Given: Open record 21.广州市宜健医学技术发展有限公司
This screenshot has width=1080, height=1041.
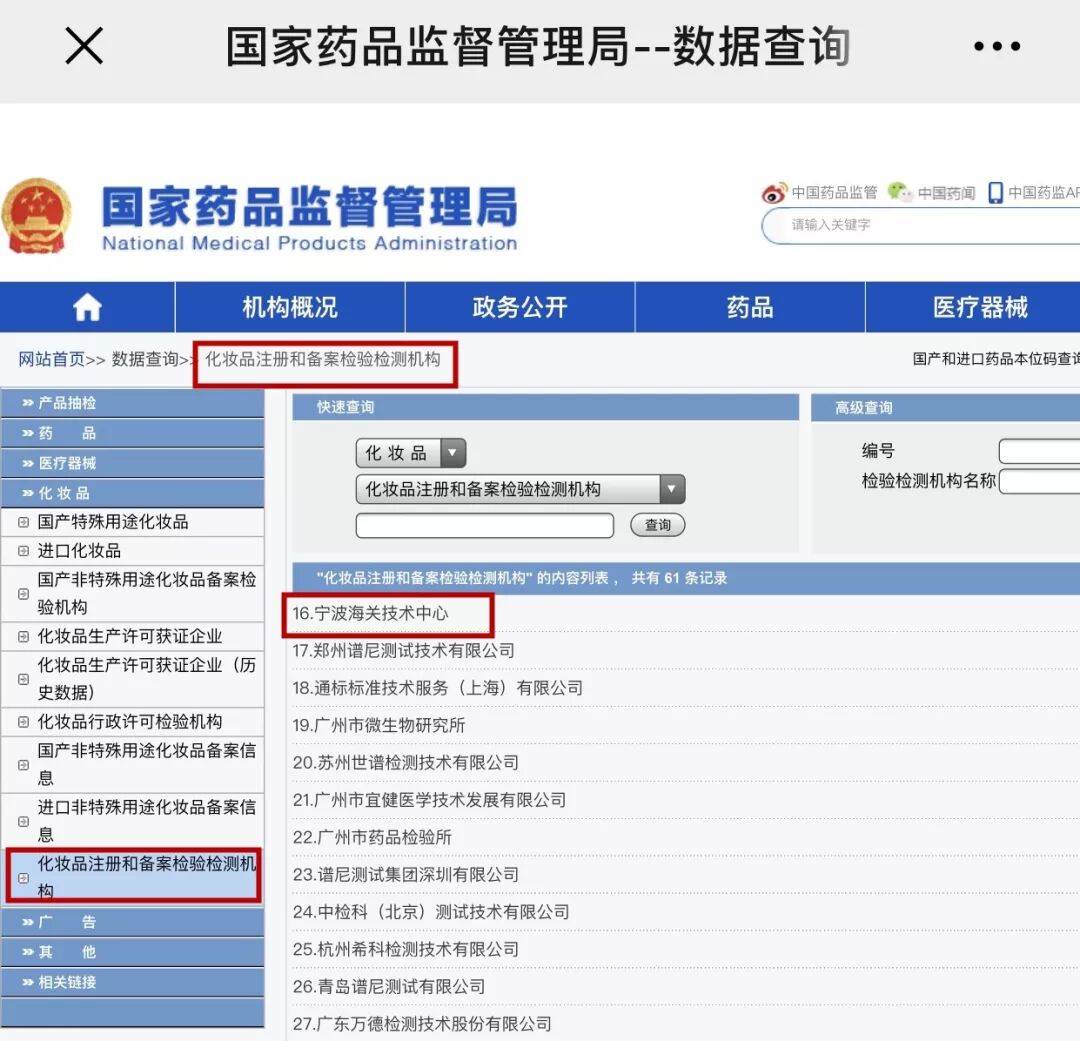Looking at the screenshot, I should pyautogui.click(x=429, y=800).
